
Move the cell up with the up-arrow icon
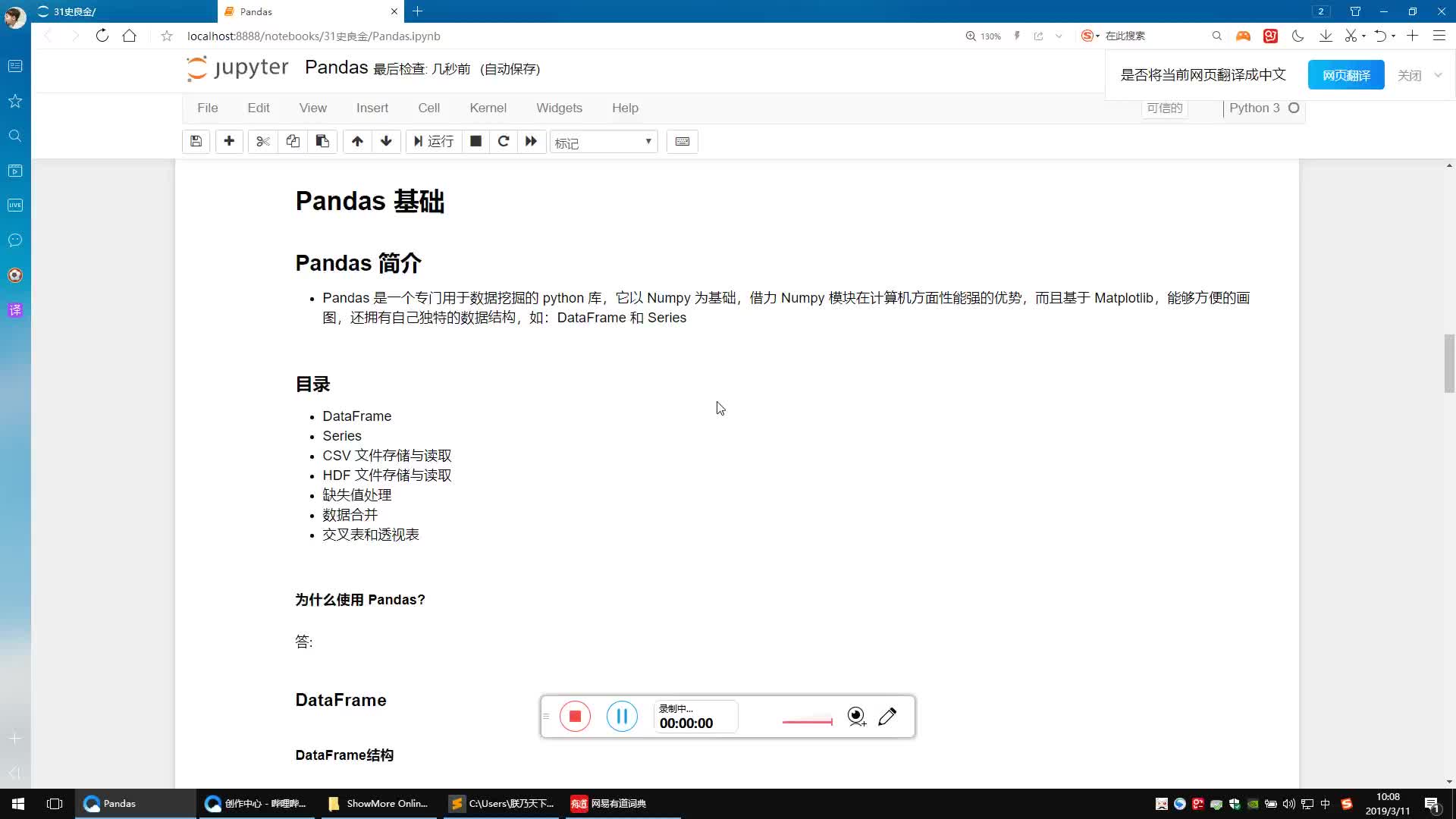pyautogui.click(x=357, y=141)
